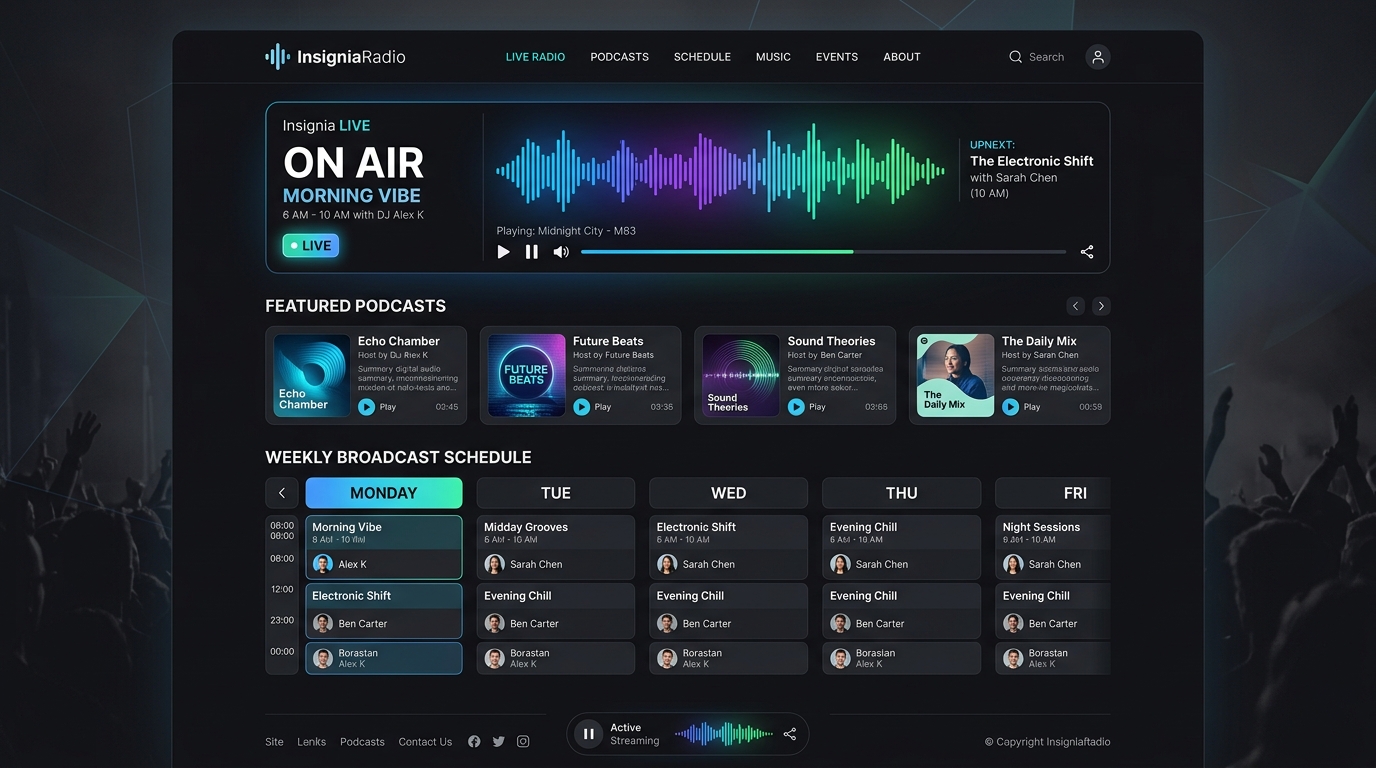The width and height of the screenshot is (1376, 768).
Task: Open the LIVE RADIO nav item
Action: click(535, 57)
